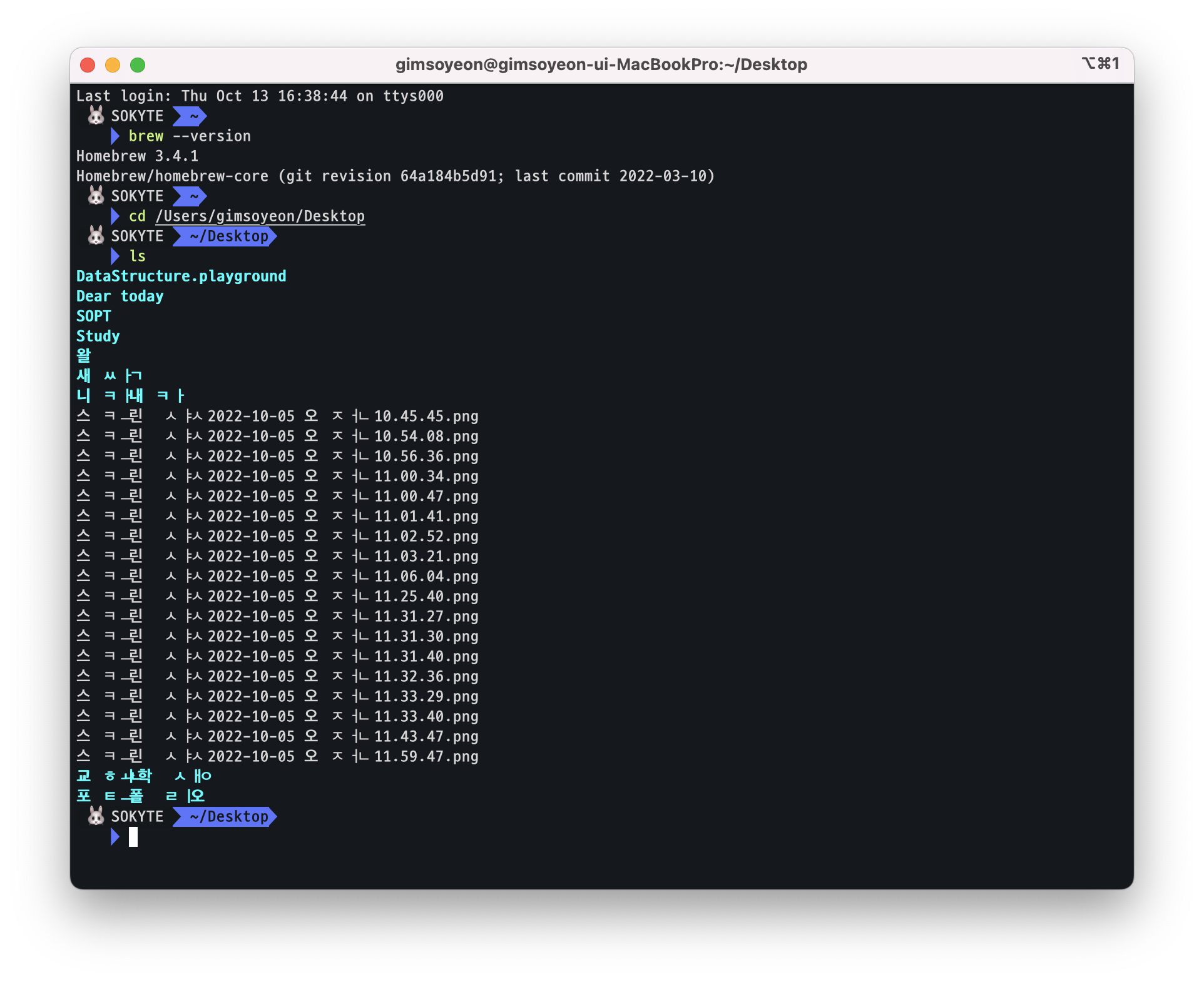The height and width of the screenshot is (982, 1204).
Task: Click the blue arrow before brew --version
Action: pos(115,136)
